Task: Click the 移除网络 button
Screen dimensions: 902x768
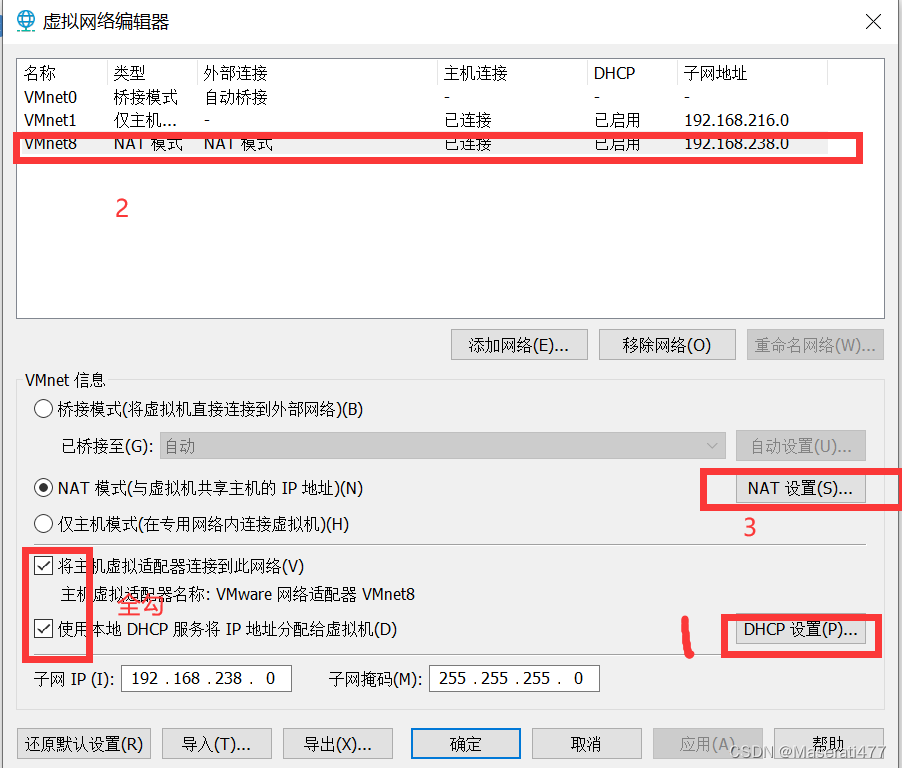Action: point(667,344)
